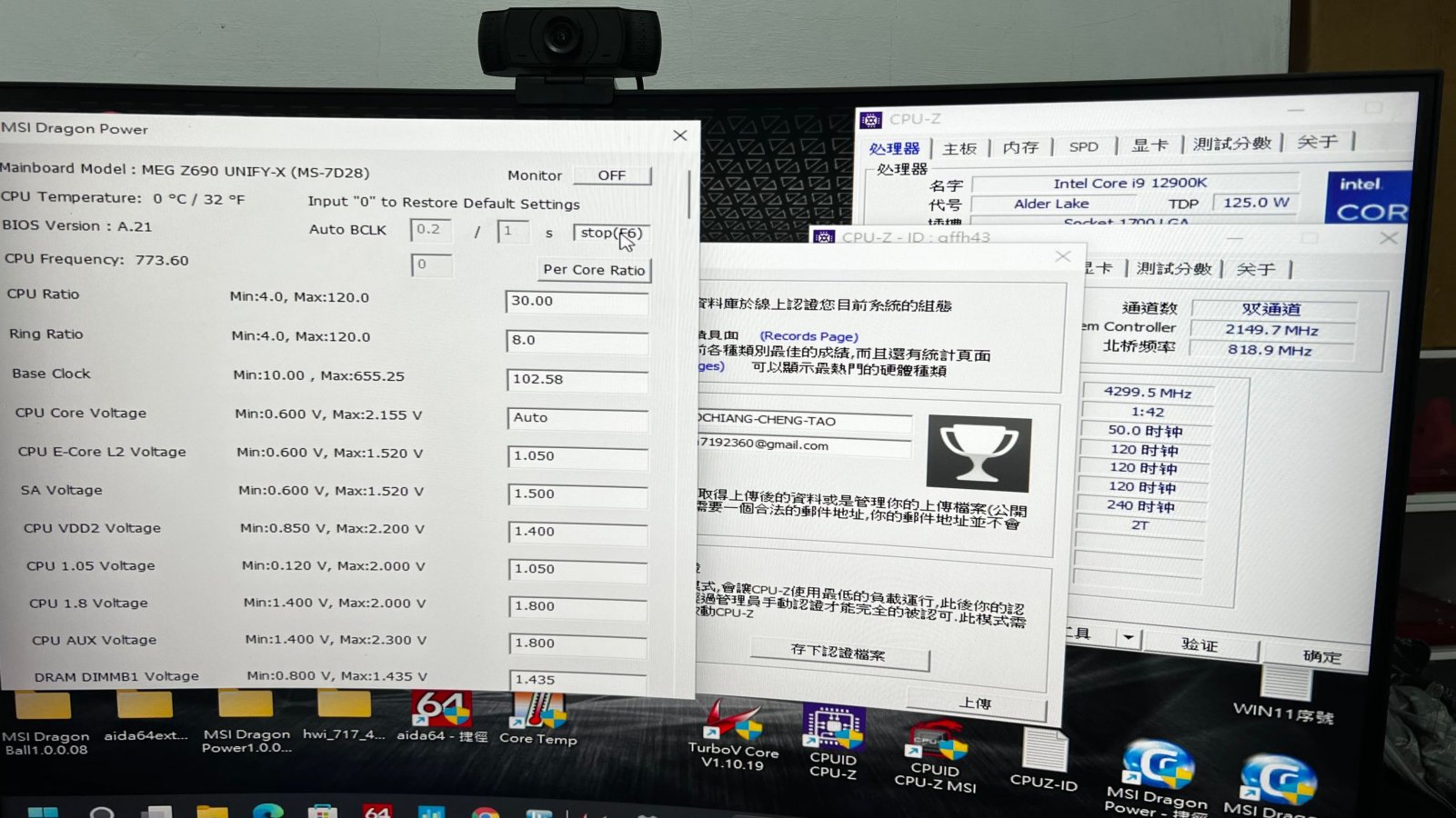Open the CPUZ-ID text file on desktop

1044,761
